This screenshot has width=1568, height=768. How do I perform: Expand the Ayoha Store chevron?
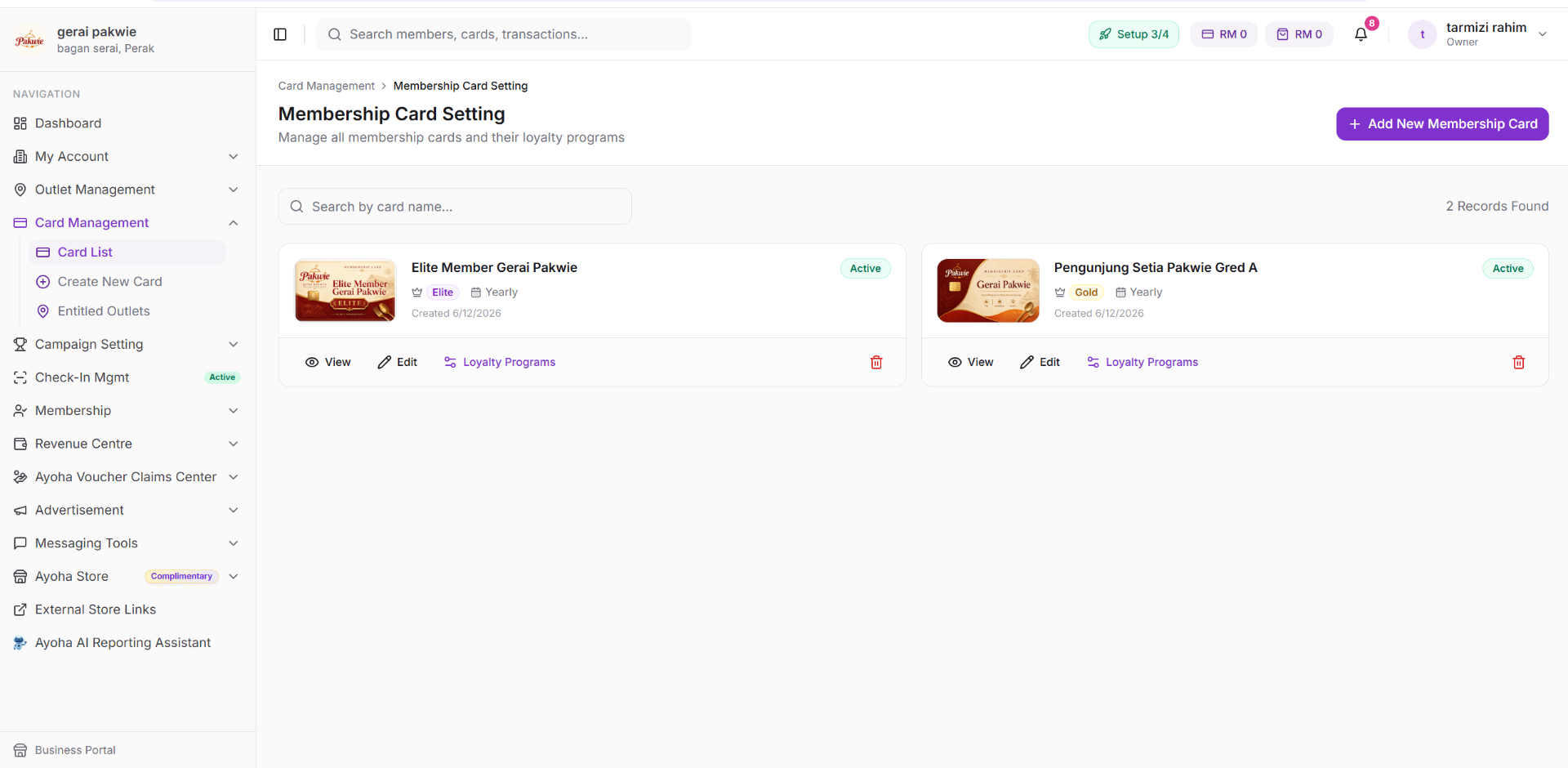(x=234, y=577)
